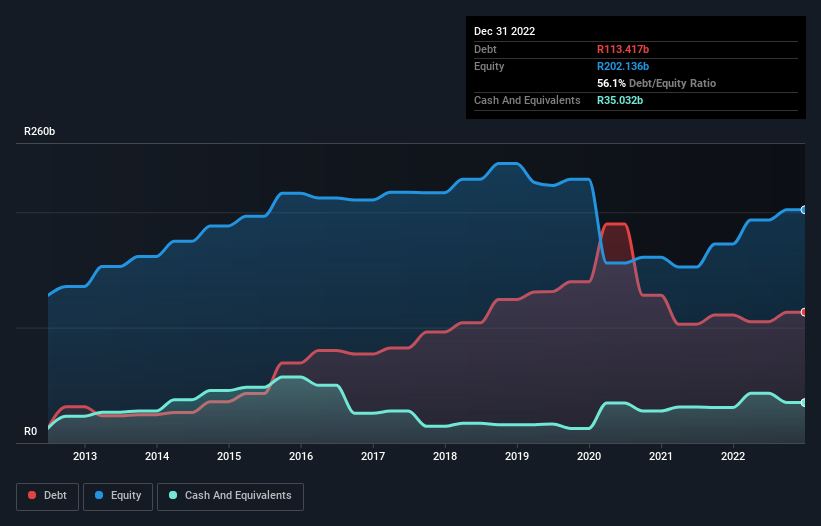This screenshot has width=821, height=526.
Task: Click the 2014 x-axis label
Action: point(157,456)
